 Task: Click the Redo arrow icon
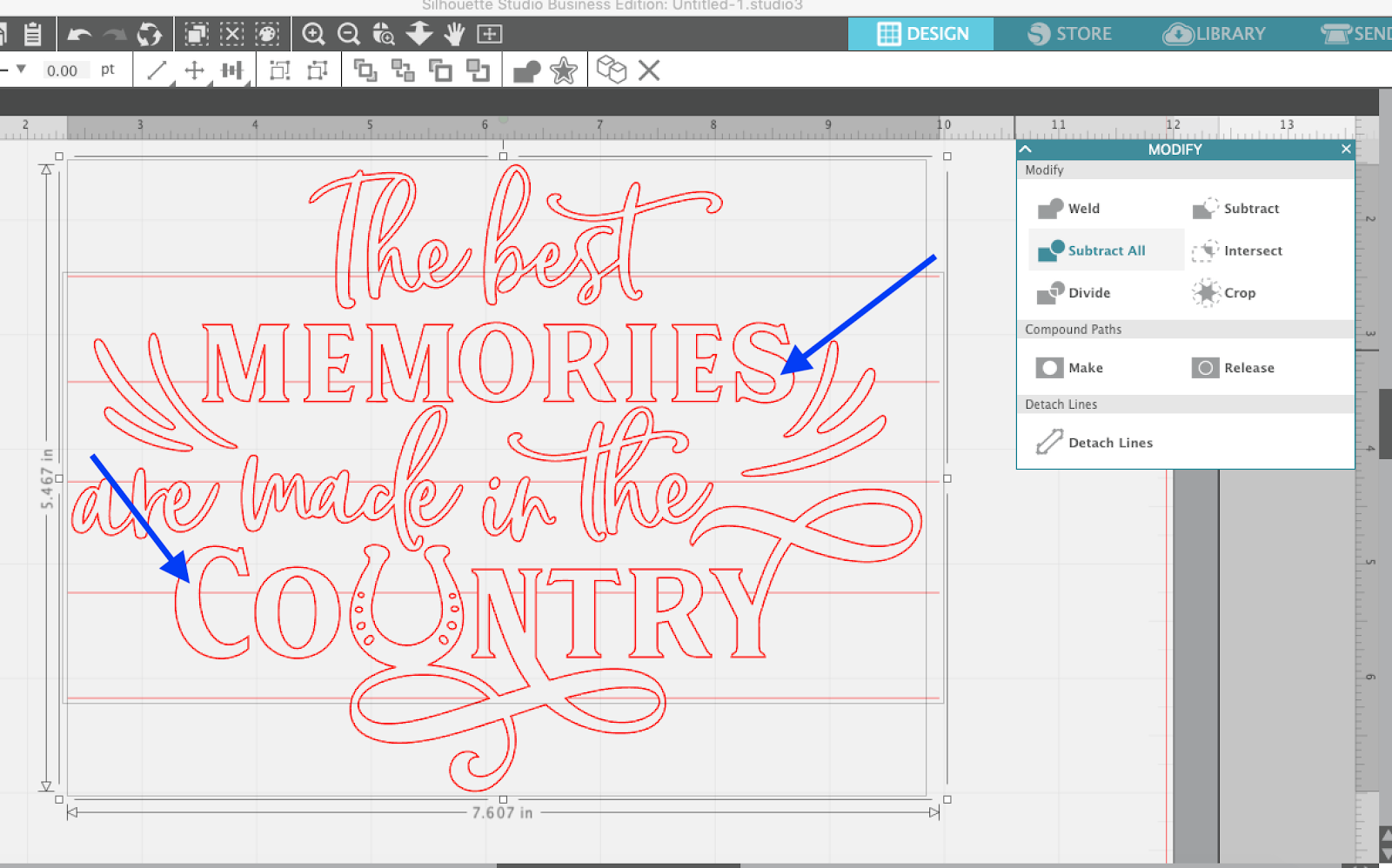click(x=113, y=34)
